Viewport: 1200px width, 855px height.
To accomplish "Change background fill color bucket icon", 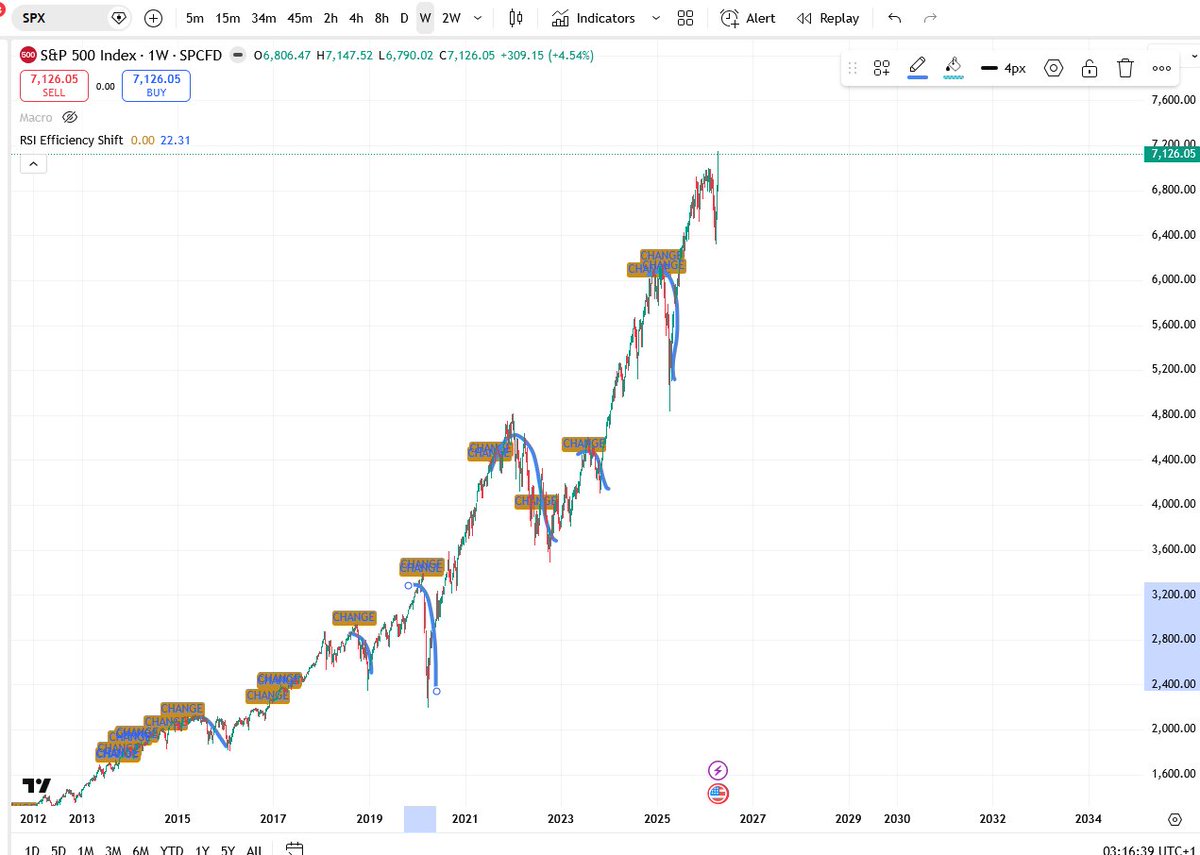I will 953,68.
